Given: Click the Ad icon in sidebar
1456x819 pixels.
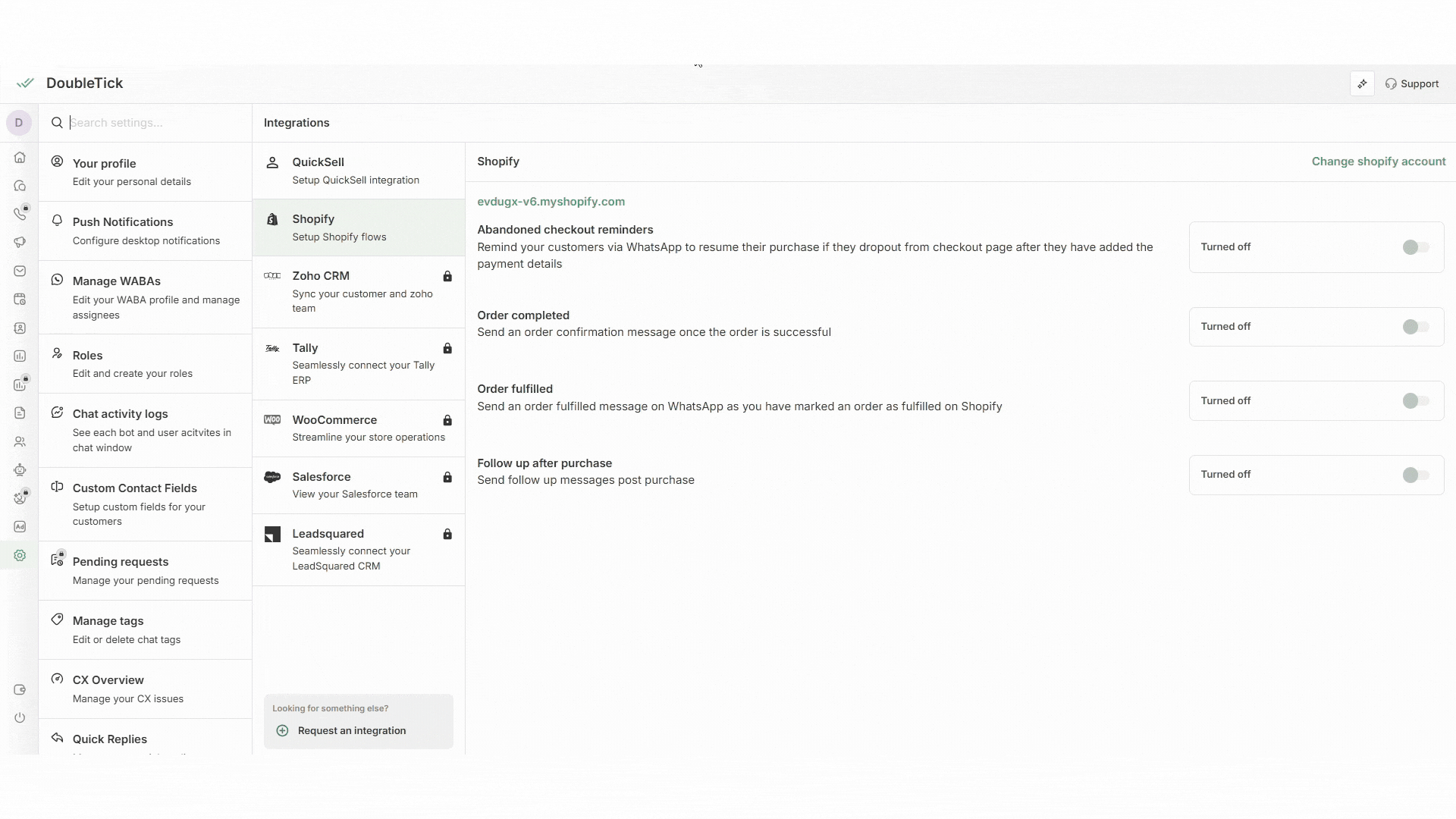Looking at the screenshot, I should click(x=20, y=527).
